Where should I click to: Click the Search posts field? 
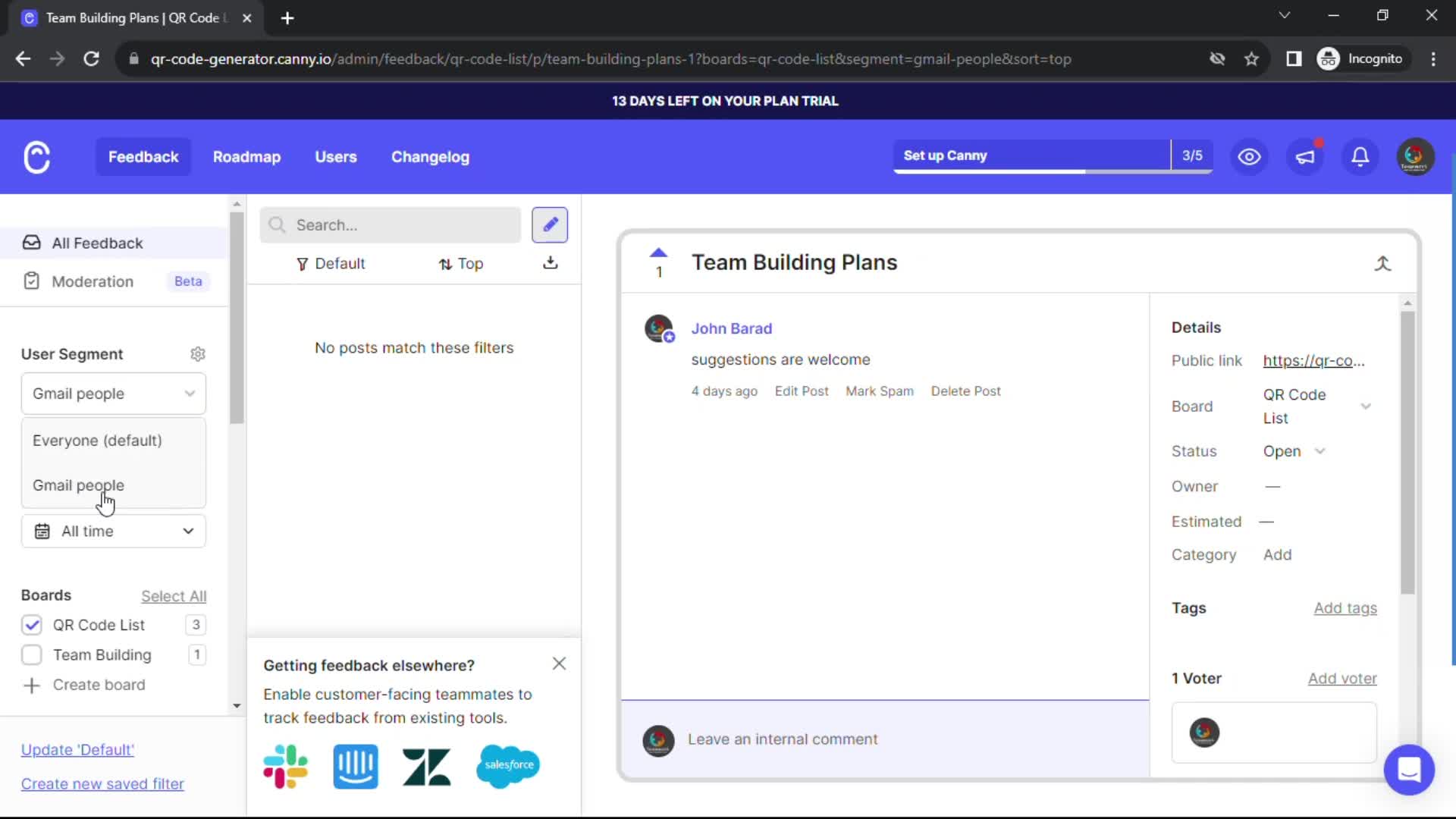click(391, 225)
